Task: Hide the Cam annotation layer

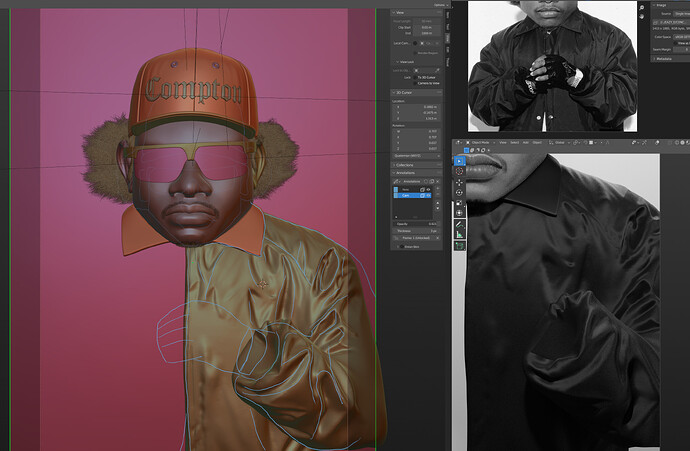Action: coord(429,195)
